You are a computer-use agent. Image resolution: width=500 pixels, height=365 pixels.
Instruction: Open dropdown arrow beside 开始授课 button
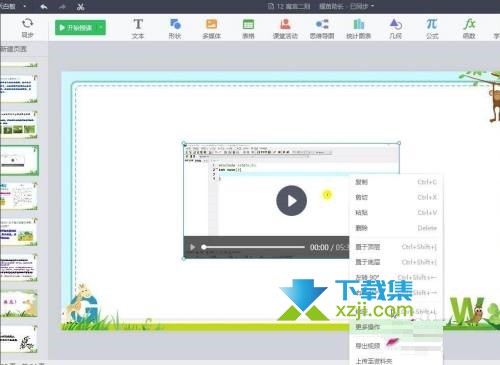click(101, 28)
